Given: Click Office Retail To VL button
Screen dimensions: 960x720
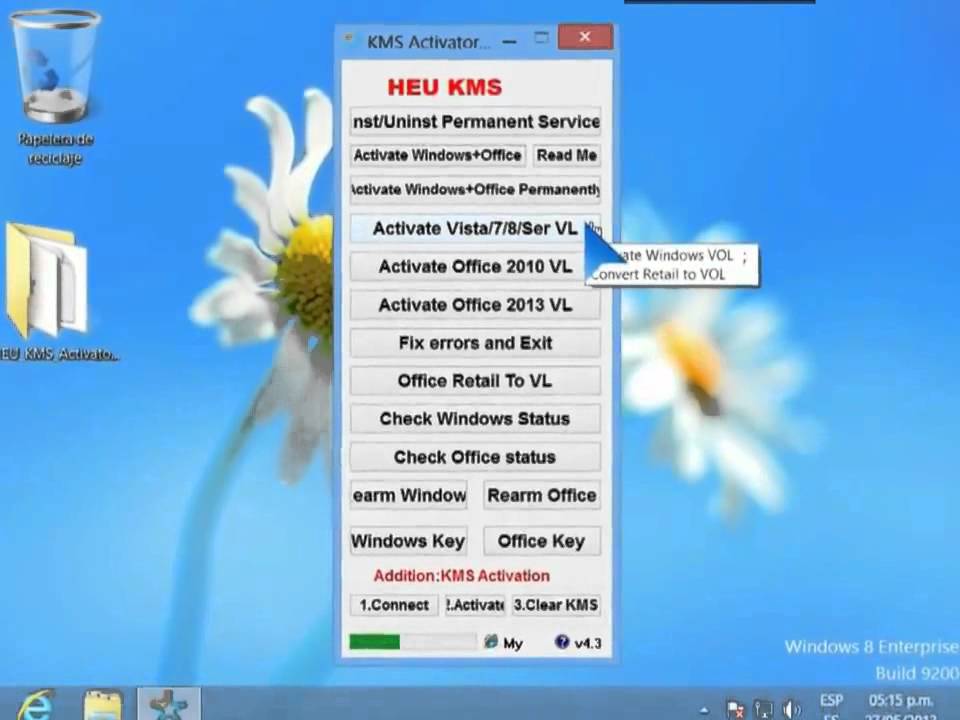Looking at the screenshot, I should click(475, 381).
